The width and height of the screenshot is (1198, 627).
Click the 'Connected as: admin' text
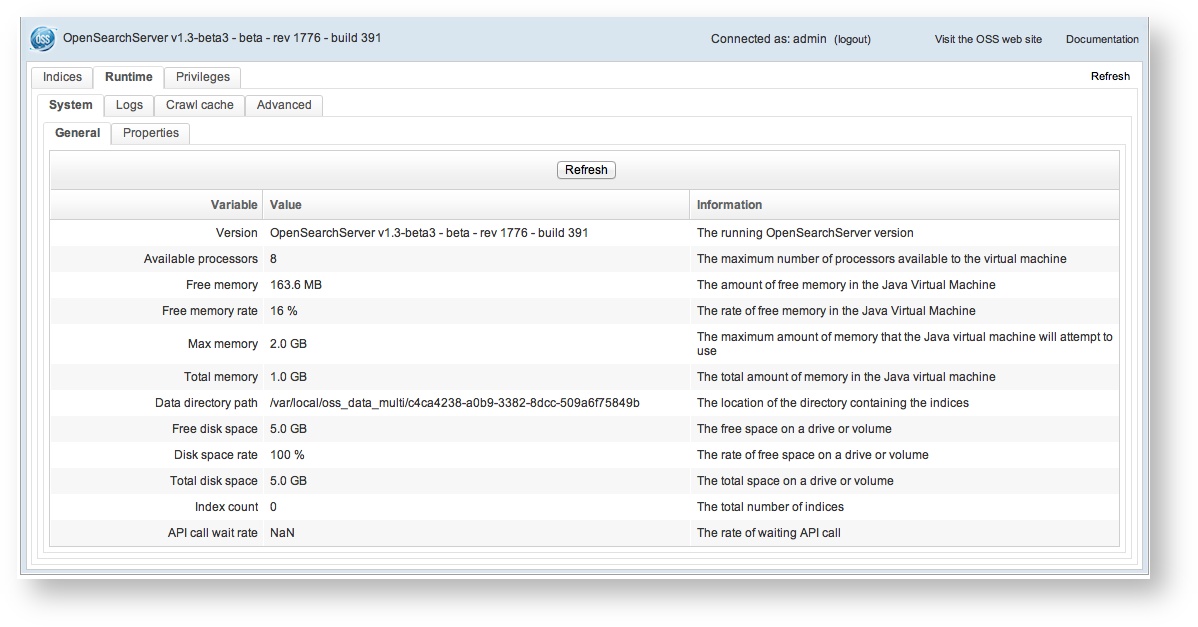click(x=769, y=39)
